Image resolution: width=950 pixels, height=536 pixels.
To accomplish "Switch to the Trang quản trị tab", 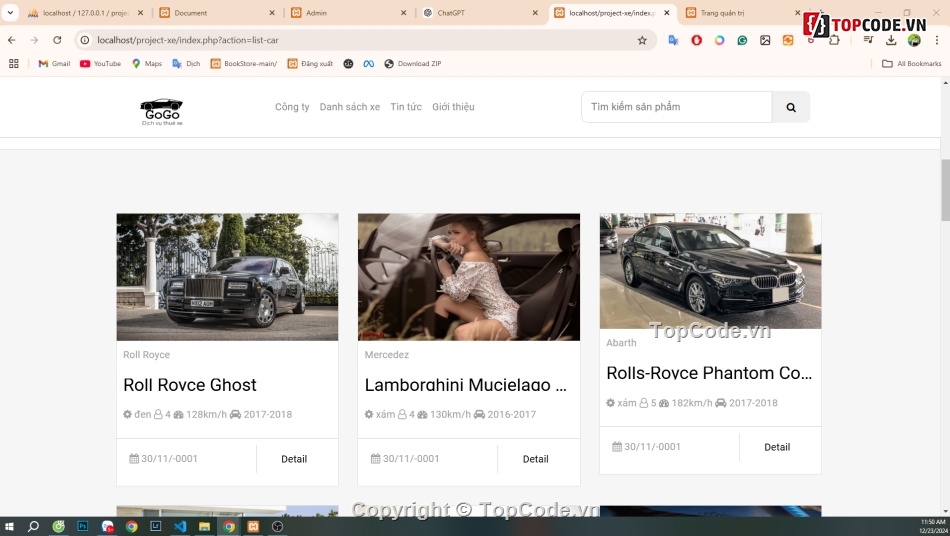I will (743, 13).
